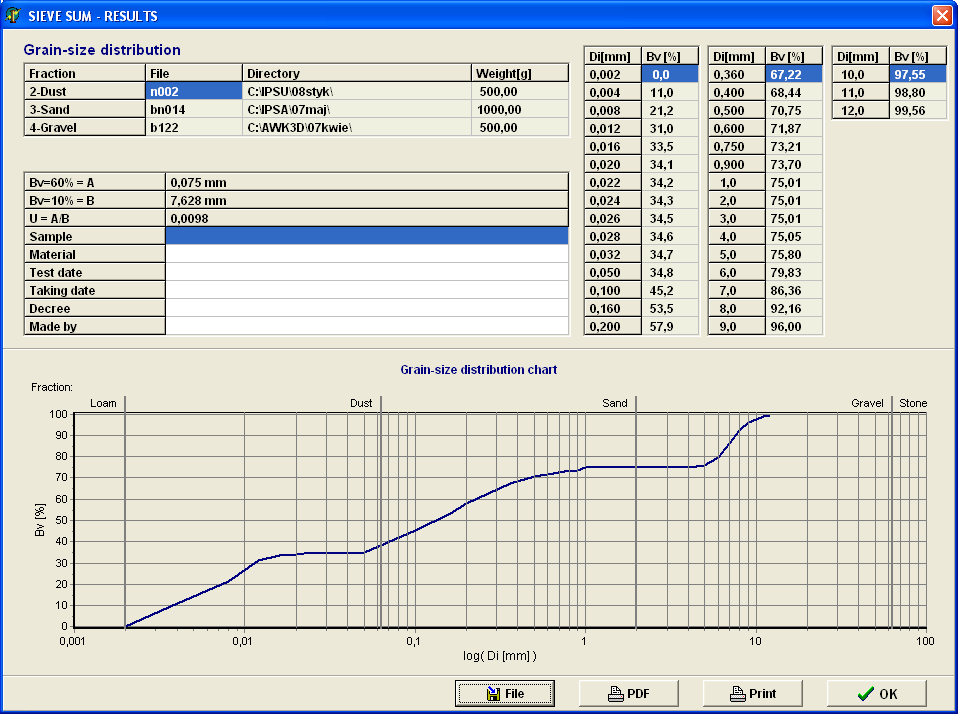Click the Bv value '33,5'
The width and height of the screenshot is (958, 714).
coord(670,147)
